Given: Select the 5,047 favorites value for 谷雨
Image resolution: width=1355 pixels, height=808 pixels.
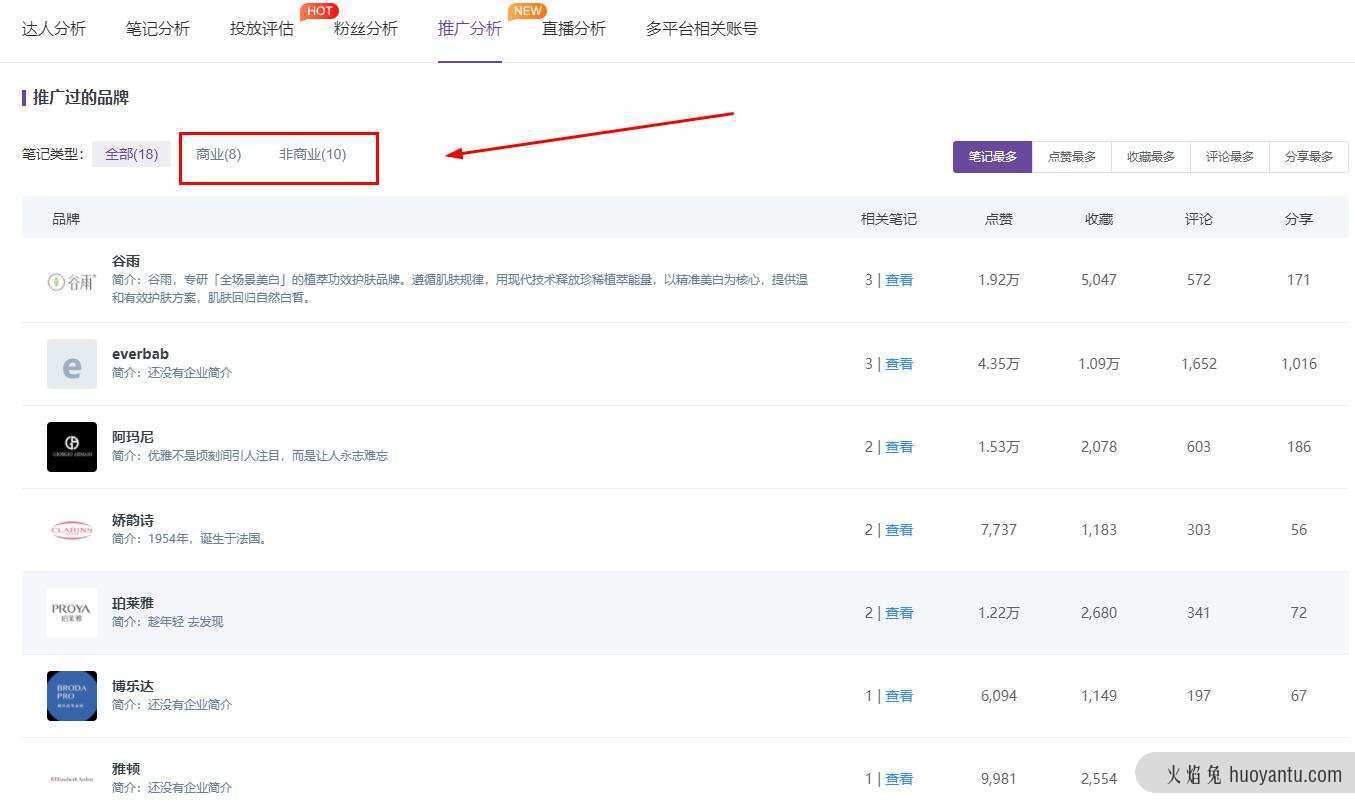Looking at the screenshot, I should (x=1099, y=280).
